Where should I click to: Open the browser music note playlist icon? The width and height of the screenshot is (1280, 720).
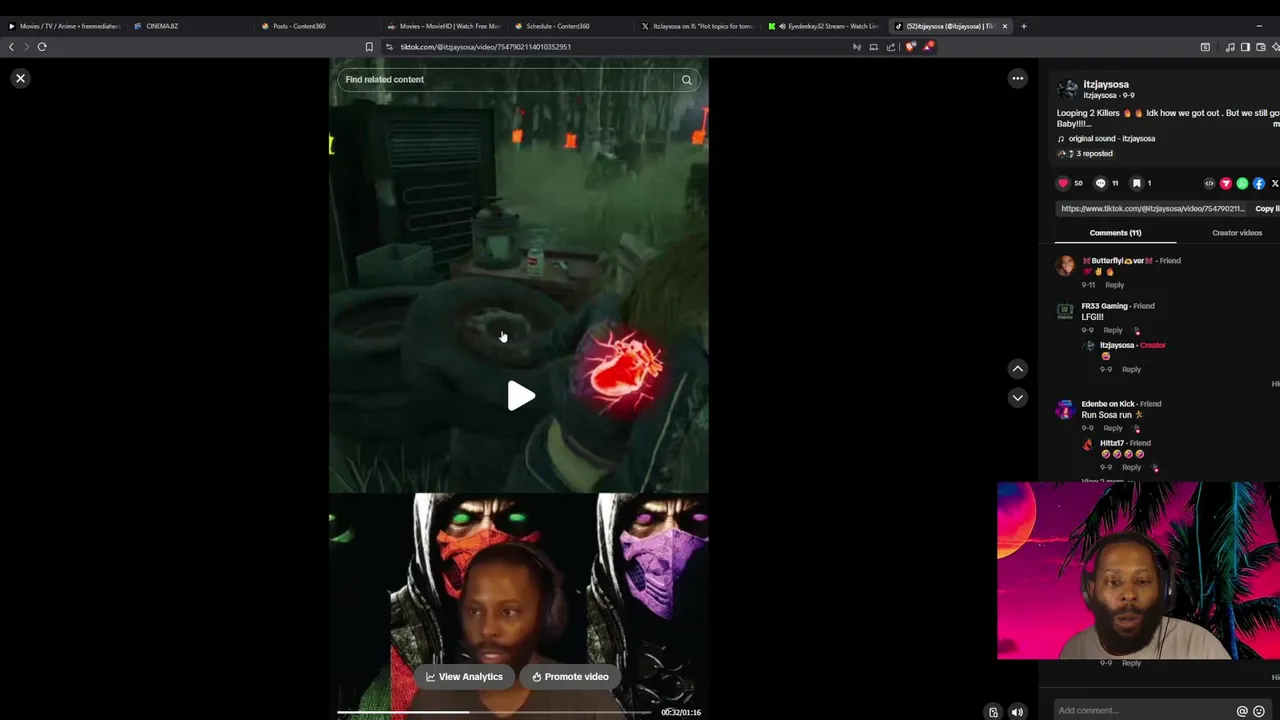point(1229,47)
